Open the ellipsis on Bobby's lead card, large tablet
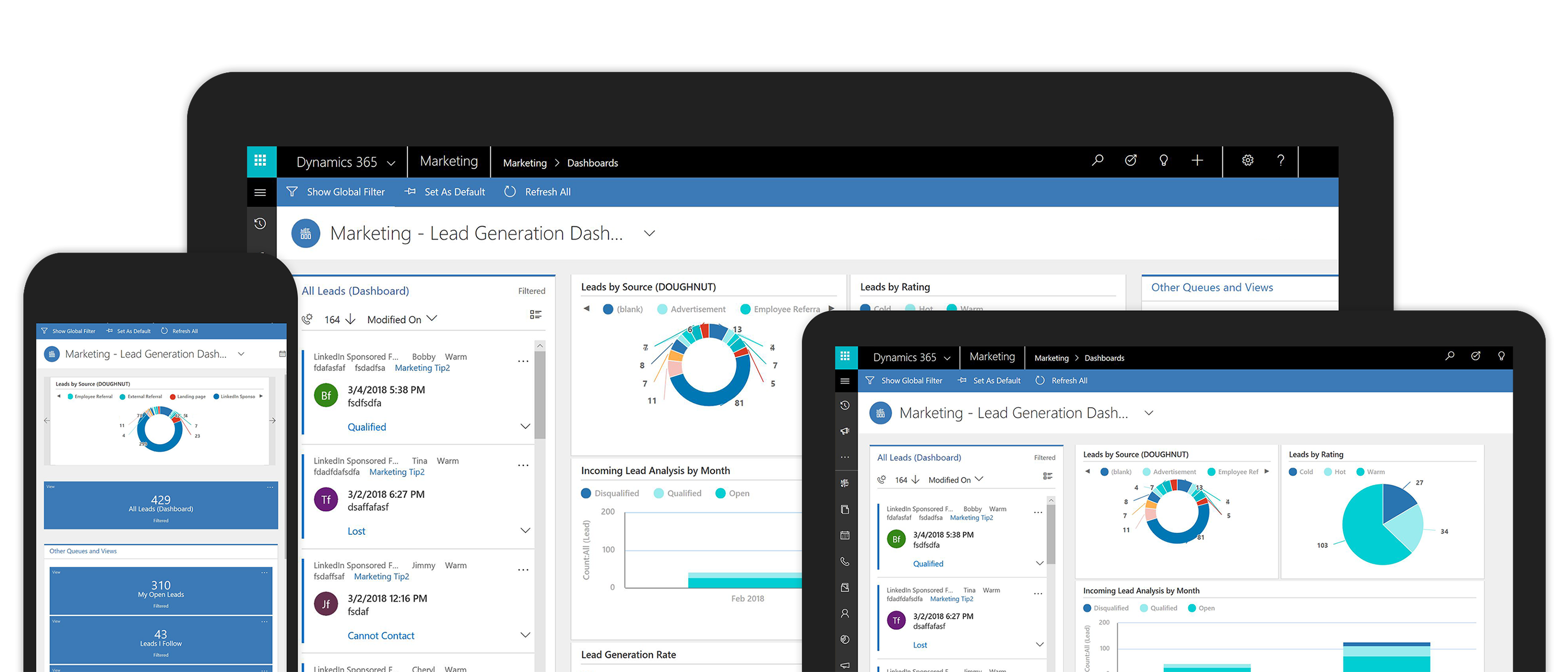This screenshot has height=672, width=1568. [523, 361]
